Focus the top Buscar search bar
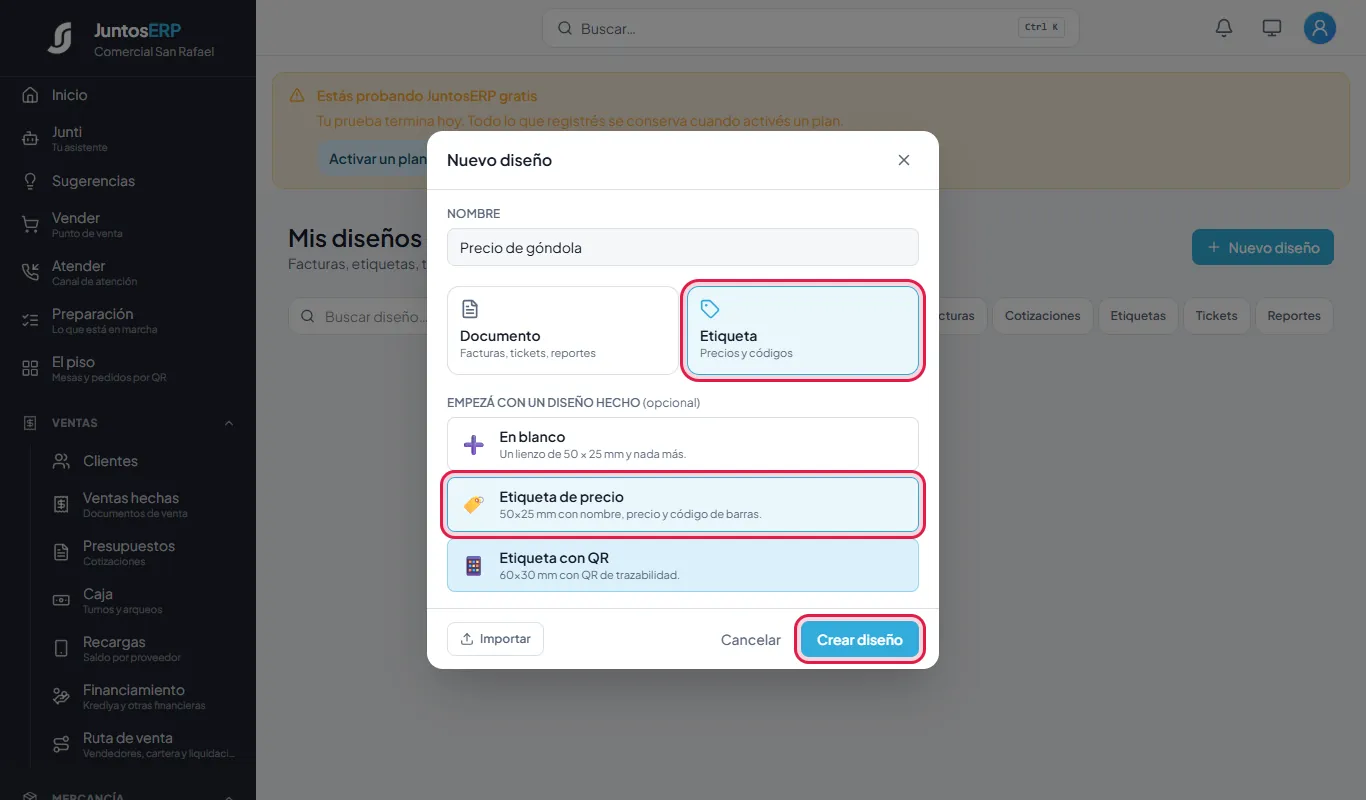 pos(811,28)
